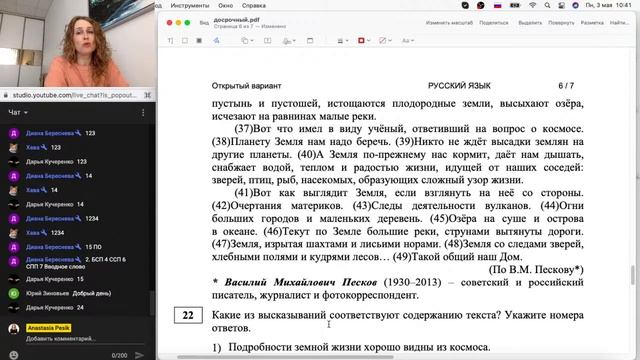Screen dimensions: 640x360
Task: Click the Найти search field
Action: click(x=619, y=23)
